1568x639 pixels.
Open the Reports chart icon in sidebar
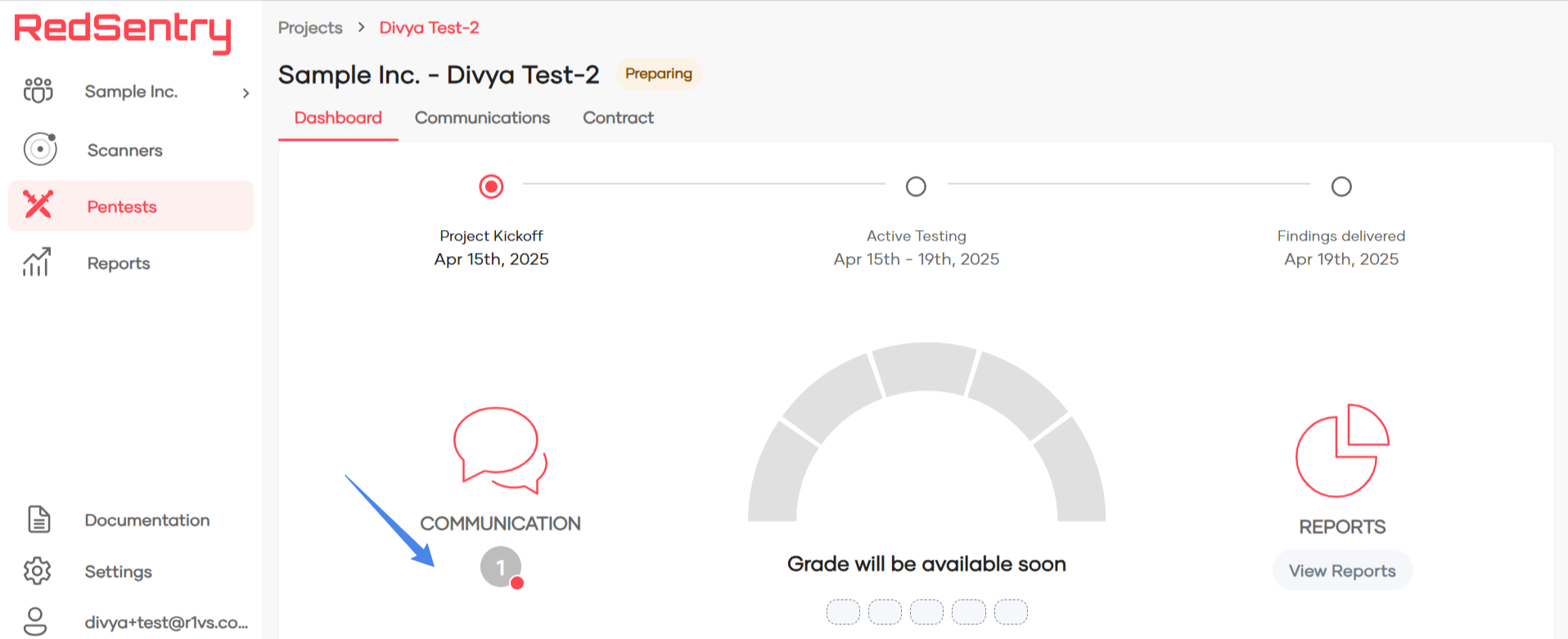[37, 263]
